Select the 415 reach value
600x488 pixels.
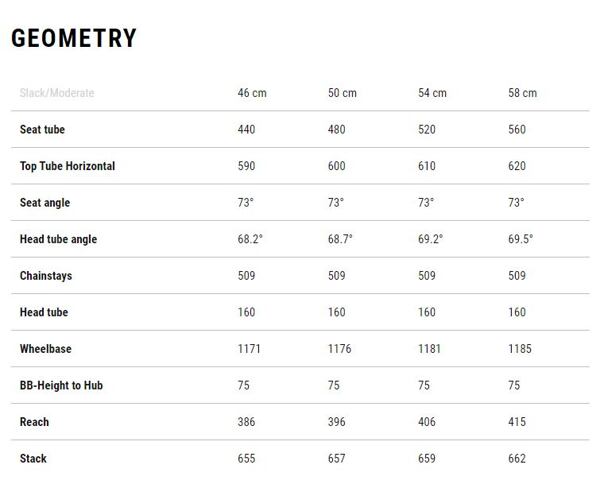click(x=517, y=422)
